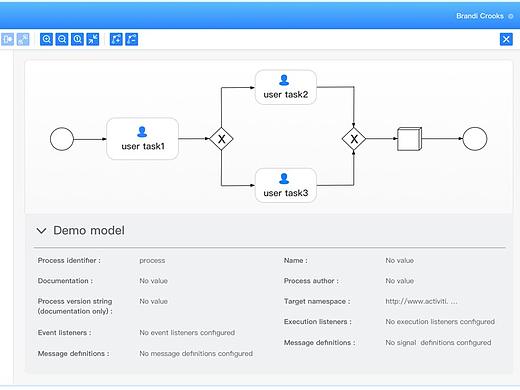This screenshot has height=390, width=520.
Task: Click the 'Execution listeners :' label
Action: [318, 322]
